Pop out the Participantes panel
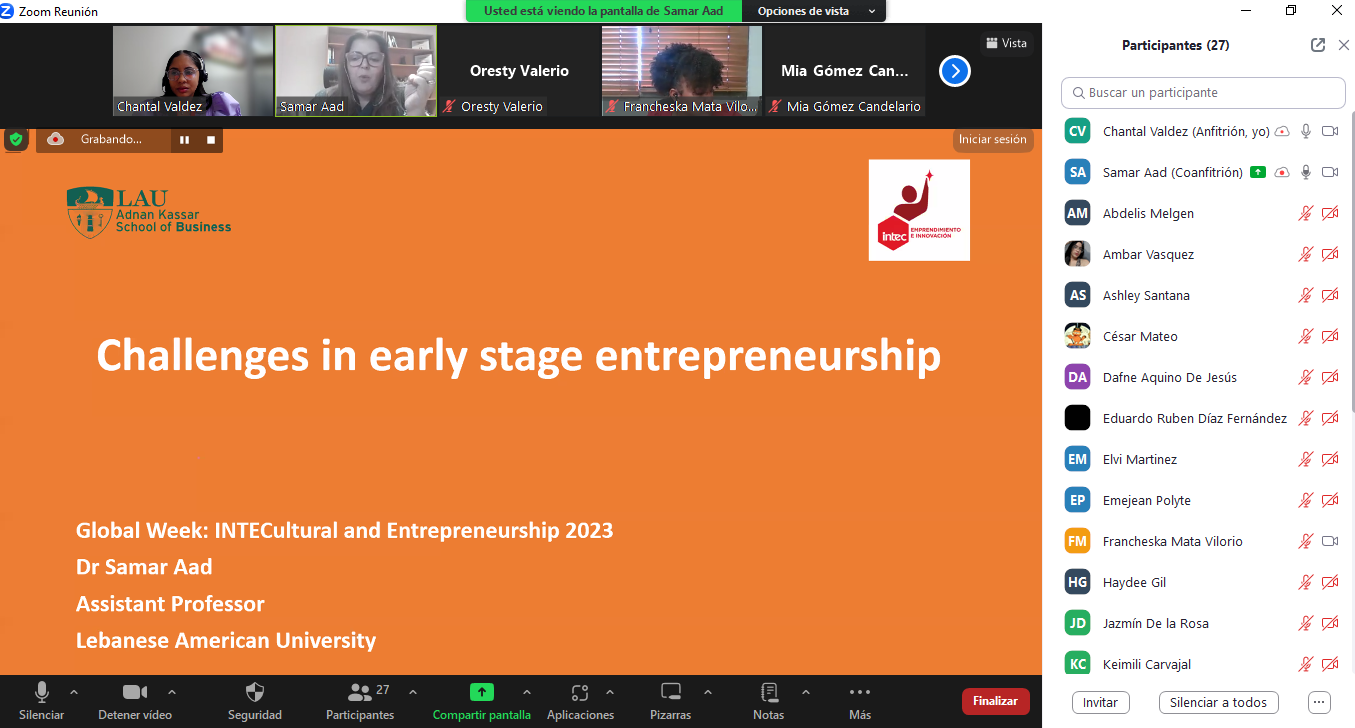 point(1318,45)
